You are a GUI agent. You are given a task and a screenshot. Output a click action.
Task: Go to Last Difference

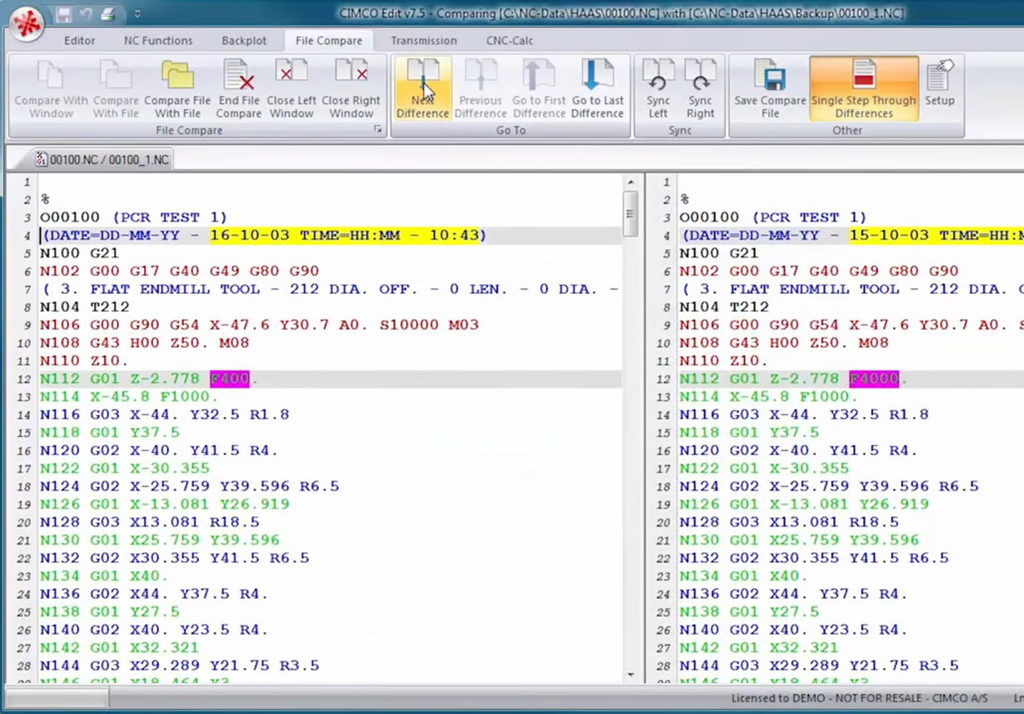[598, 89]
